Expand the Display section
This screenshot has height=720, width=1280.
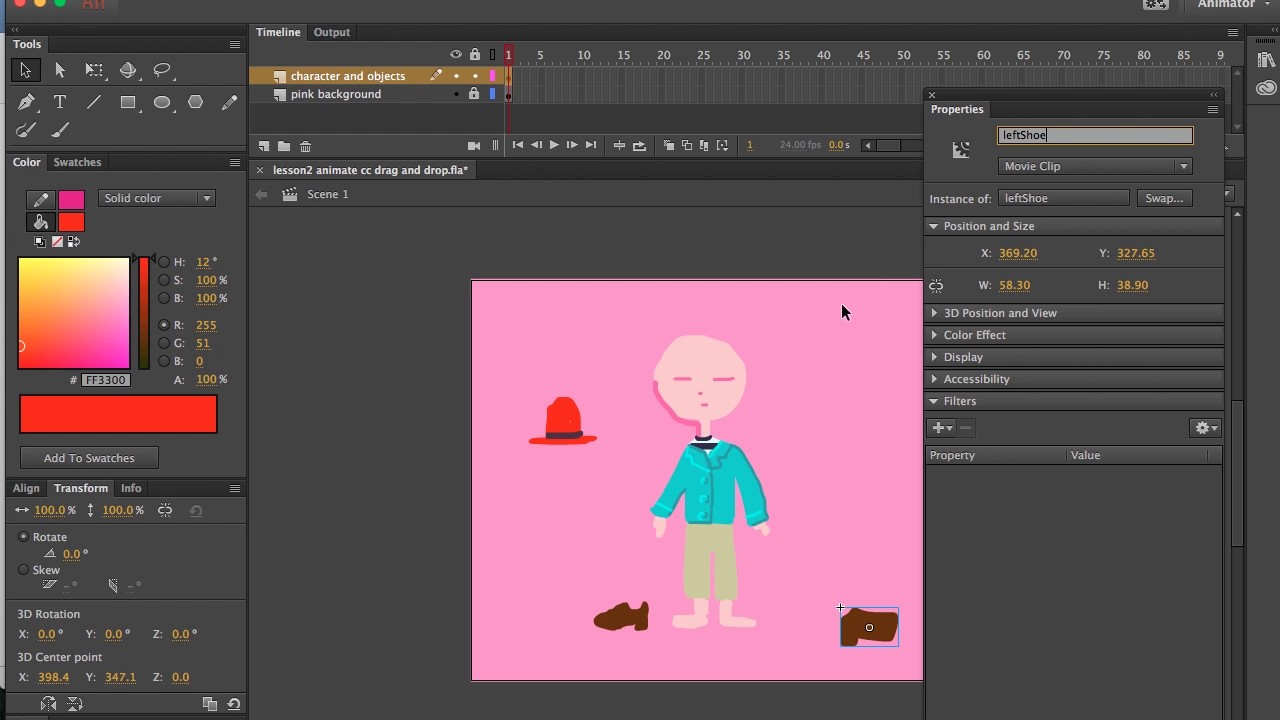(x=934, y=357)
